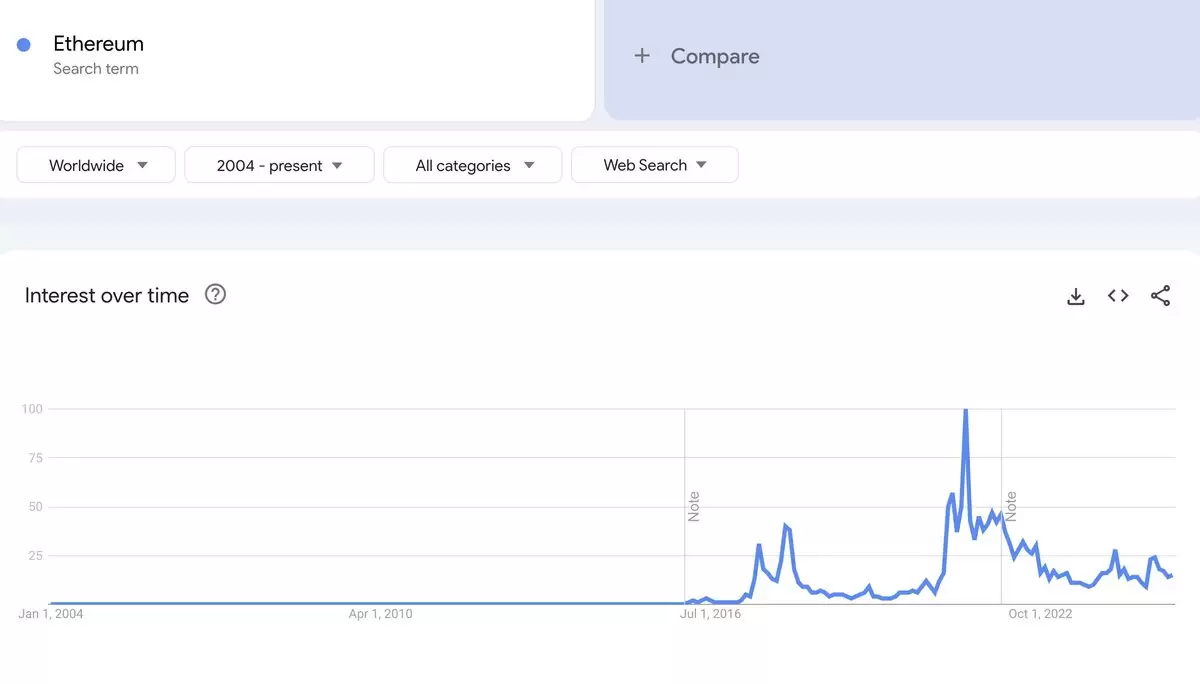Click the Oct 1, 2022 axis label
This screenshot has width=1200, height=684.
1040,614
